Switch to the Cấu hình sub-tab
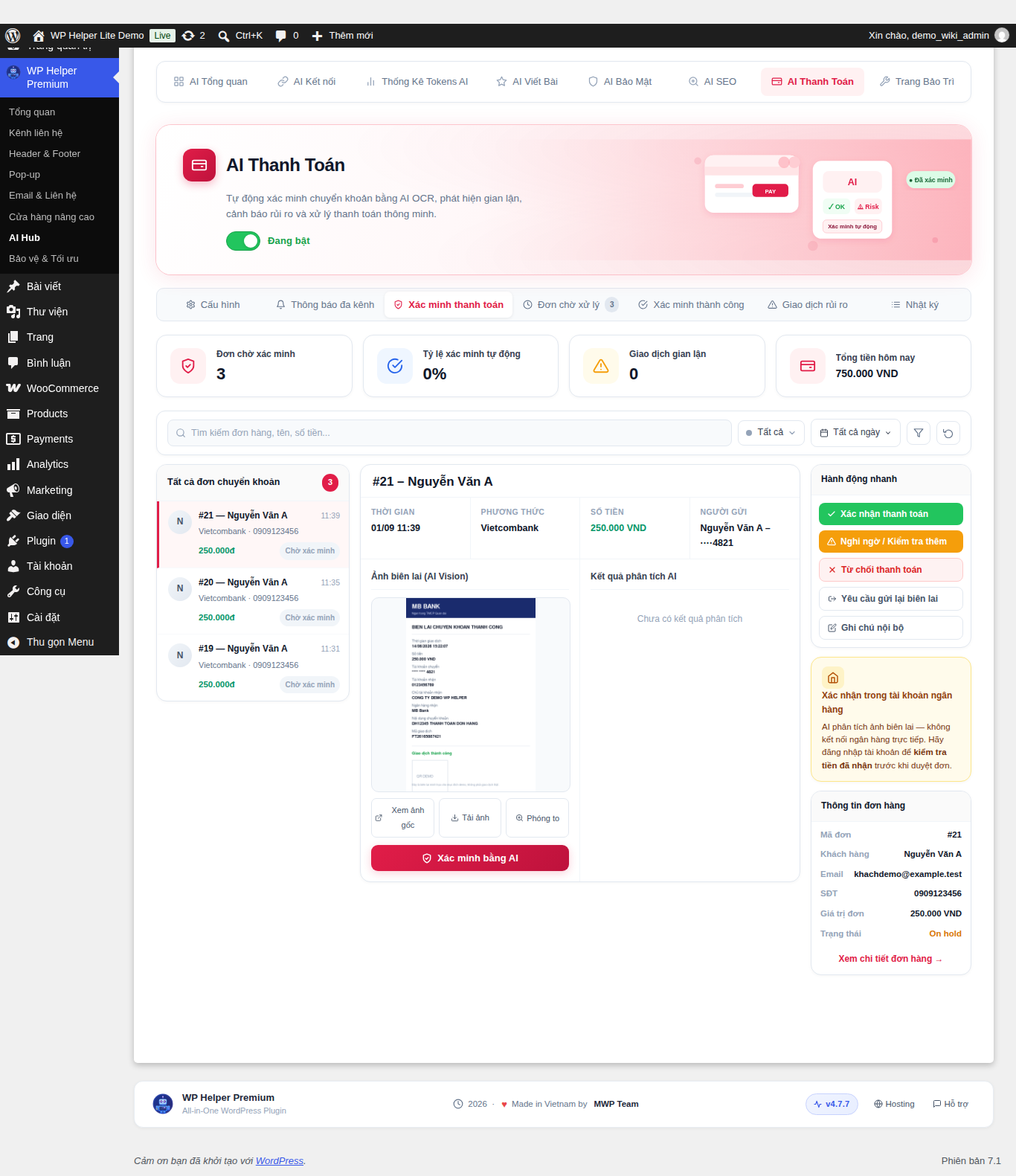Image resolution: width=1016 pixels, height=1176 pixels. click(x=213, y=305)
